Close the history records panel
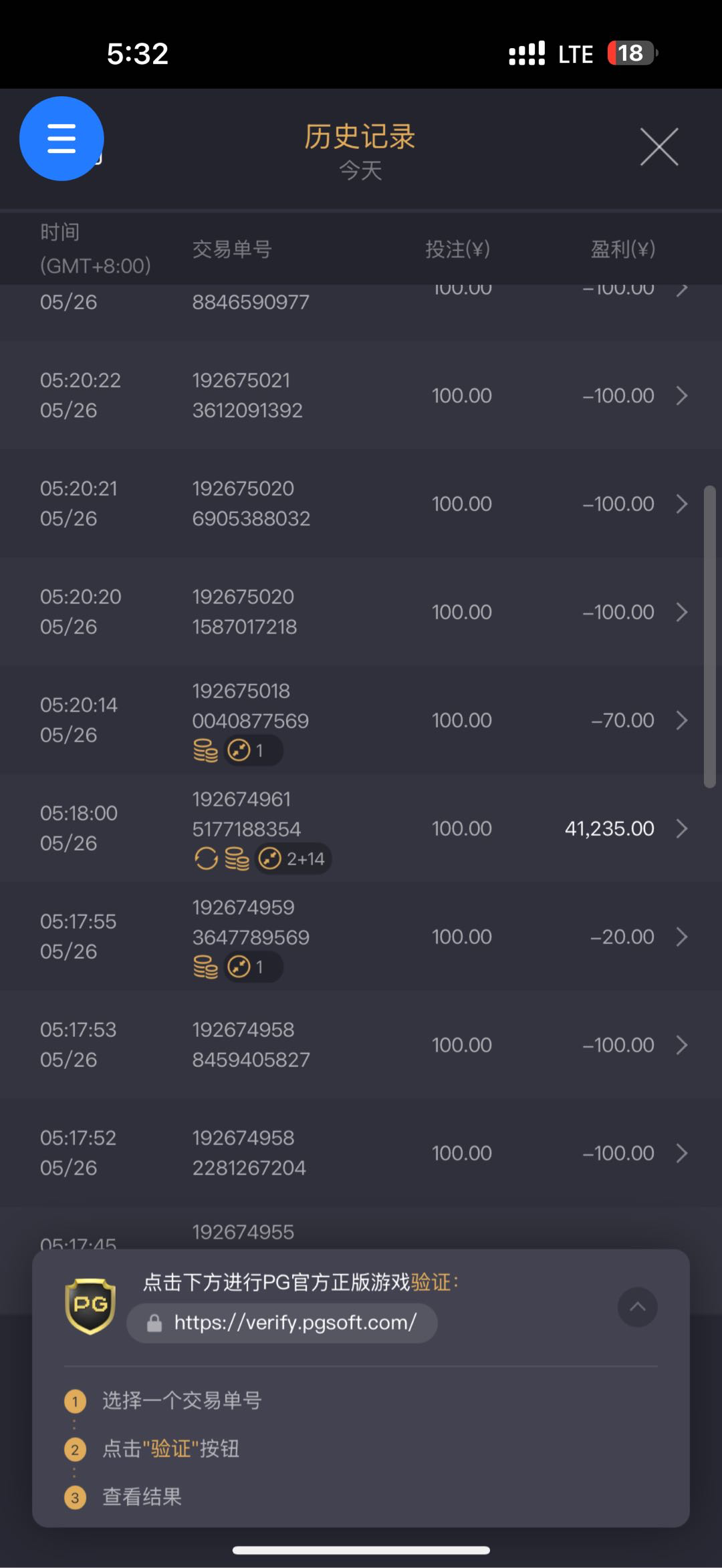 pyautogui.click(x=659, y=146)
